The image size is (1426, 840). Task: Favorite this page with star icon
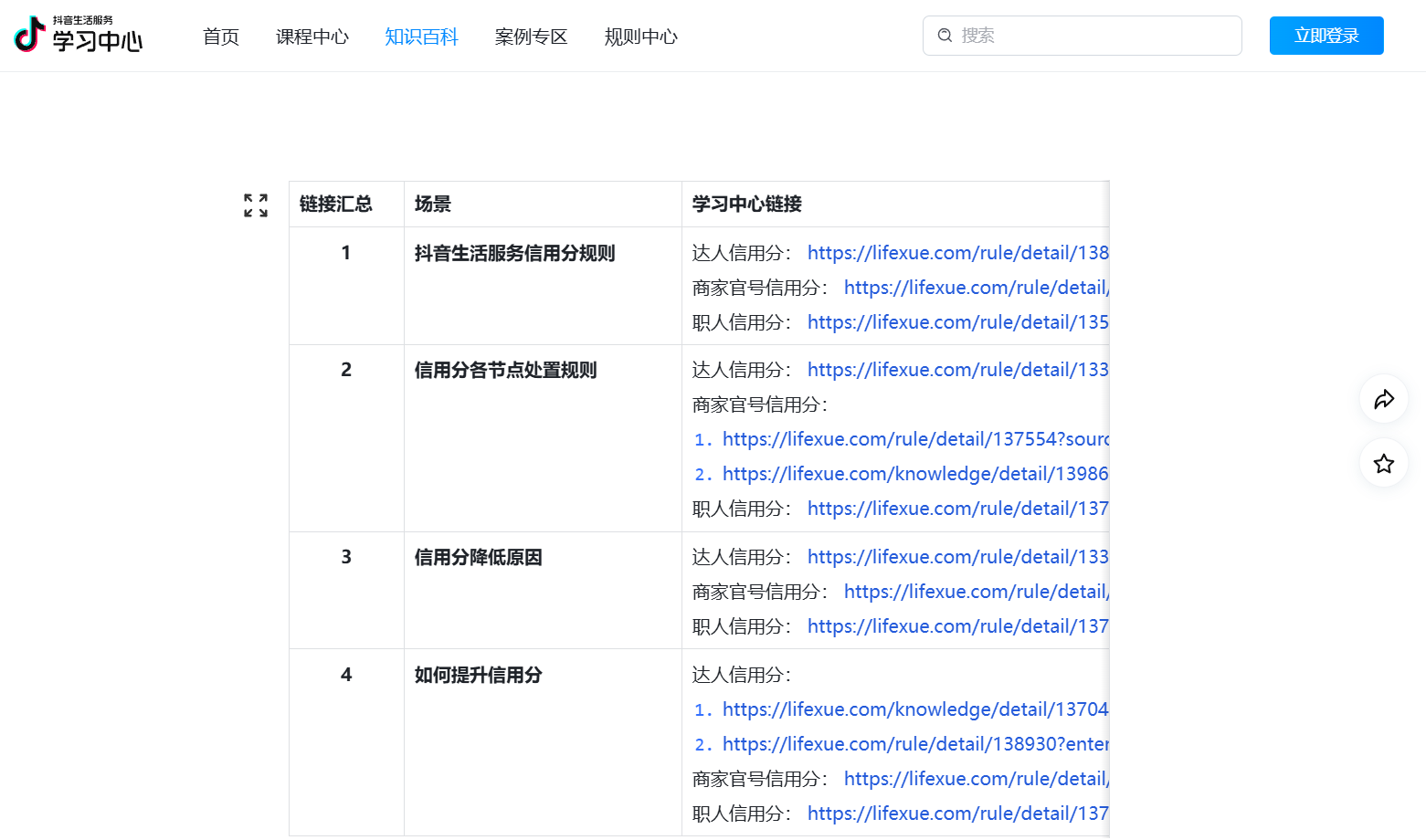(x=1384, y=463)
